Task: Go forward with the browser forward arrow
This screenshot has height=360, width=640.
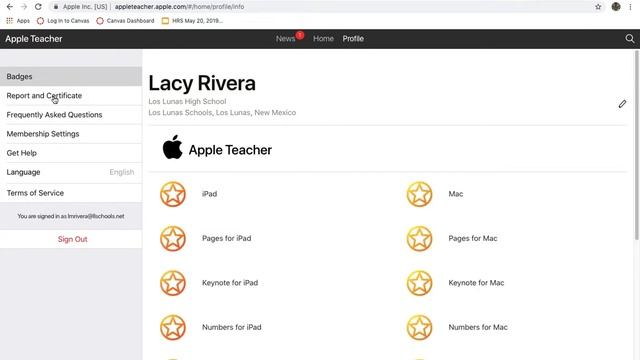Action: click(24, 7)
